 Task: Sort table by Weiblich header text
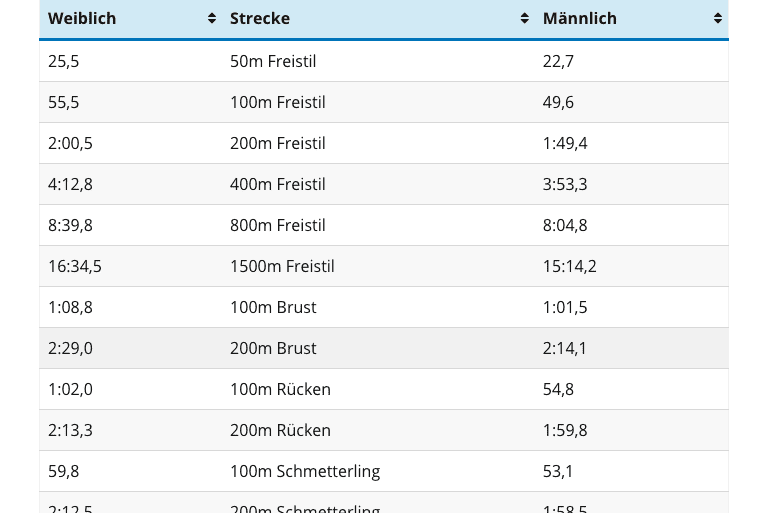tap(82, 19)
